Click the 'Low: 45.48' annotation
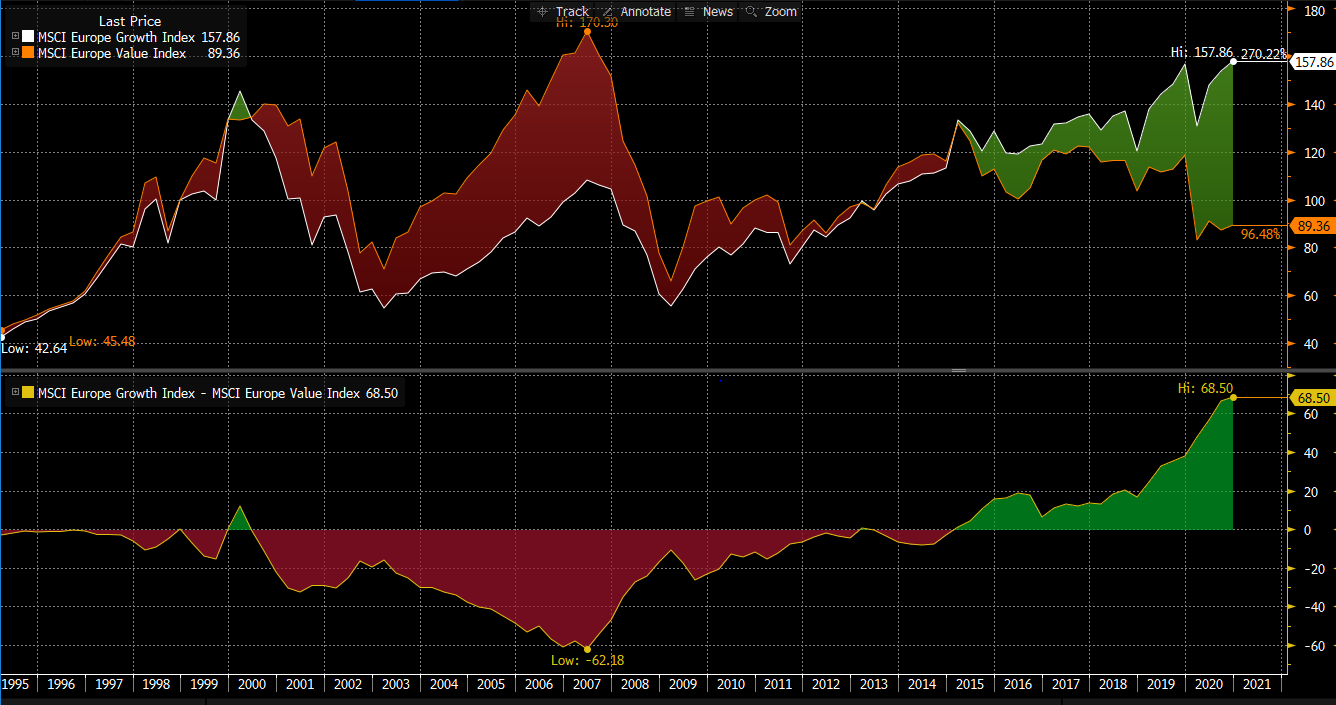The height and width of the screenshot is (705, 1336). (102, 341)
